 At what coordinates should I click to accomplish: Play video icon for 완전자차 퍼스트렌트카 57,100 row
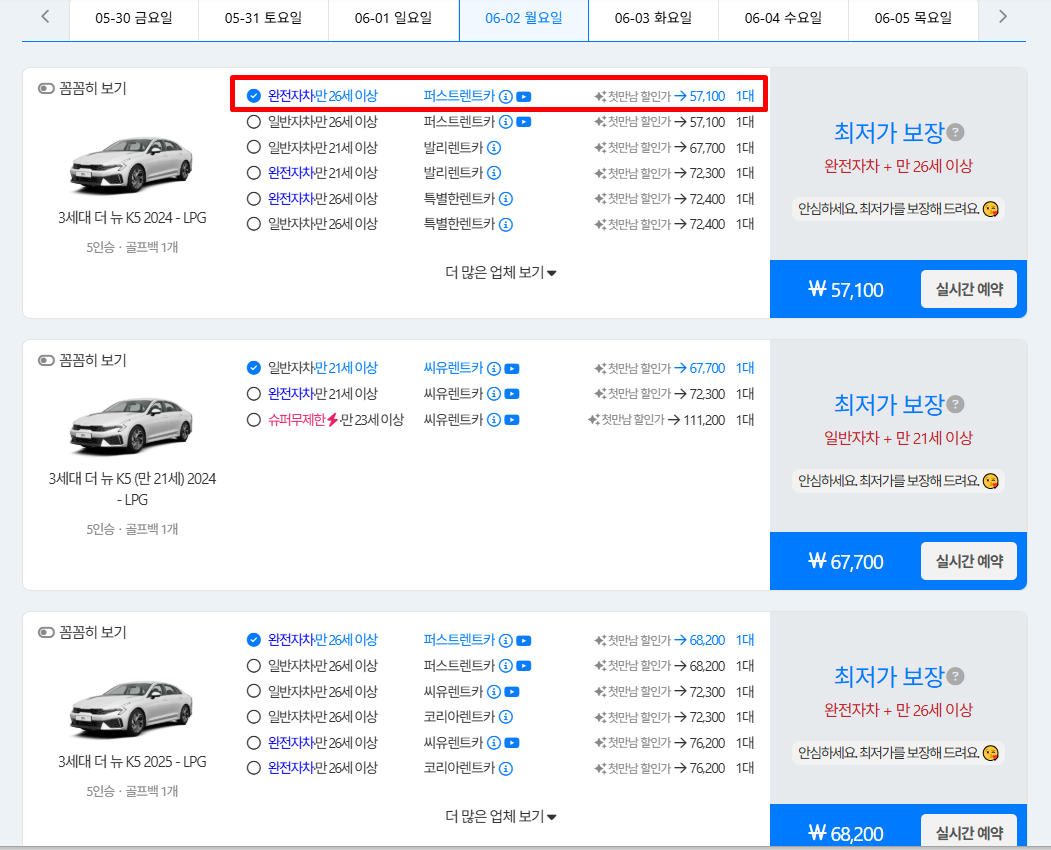click(524, 97)
